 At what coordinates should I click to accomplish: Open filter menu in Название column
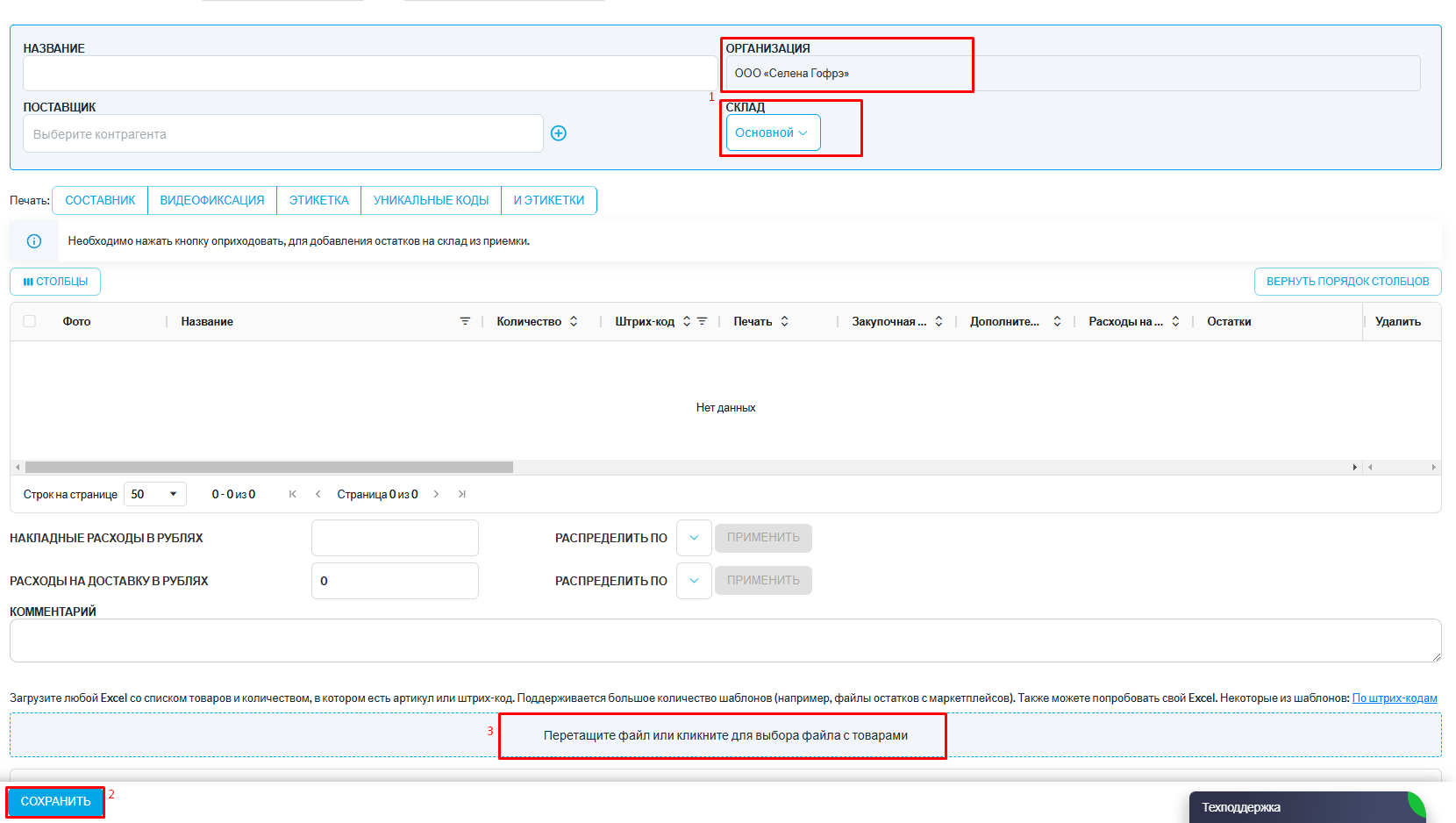465,321
